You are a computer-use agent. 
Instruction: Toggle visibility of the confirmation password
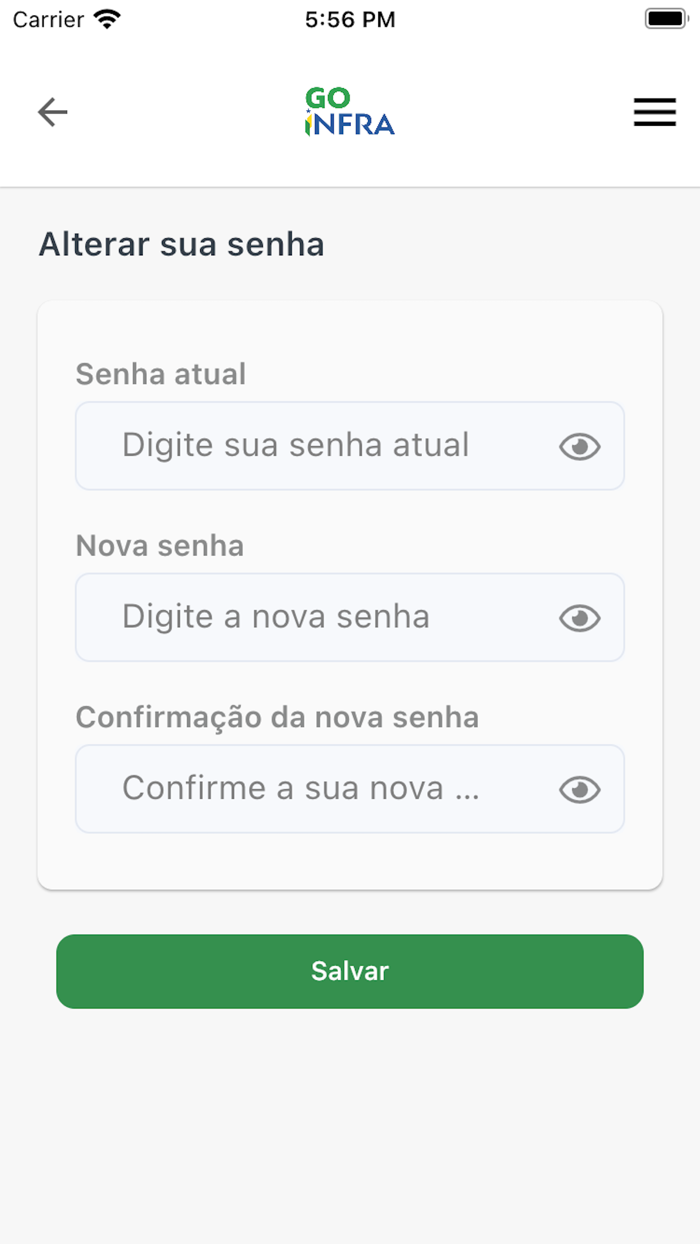pos(580,789)
